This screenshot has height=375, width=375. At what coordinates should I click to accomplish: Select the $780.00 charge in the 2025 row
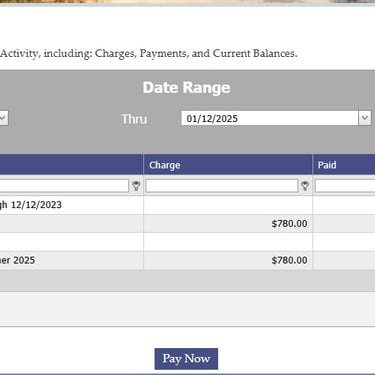coord(228,260)
